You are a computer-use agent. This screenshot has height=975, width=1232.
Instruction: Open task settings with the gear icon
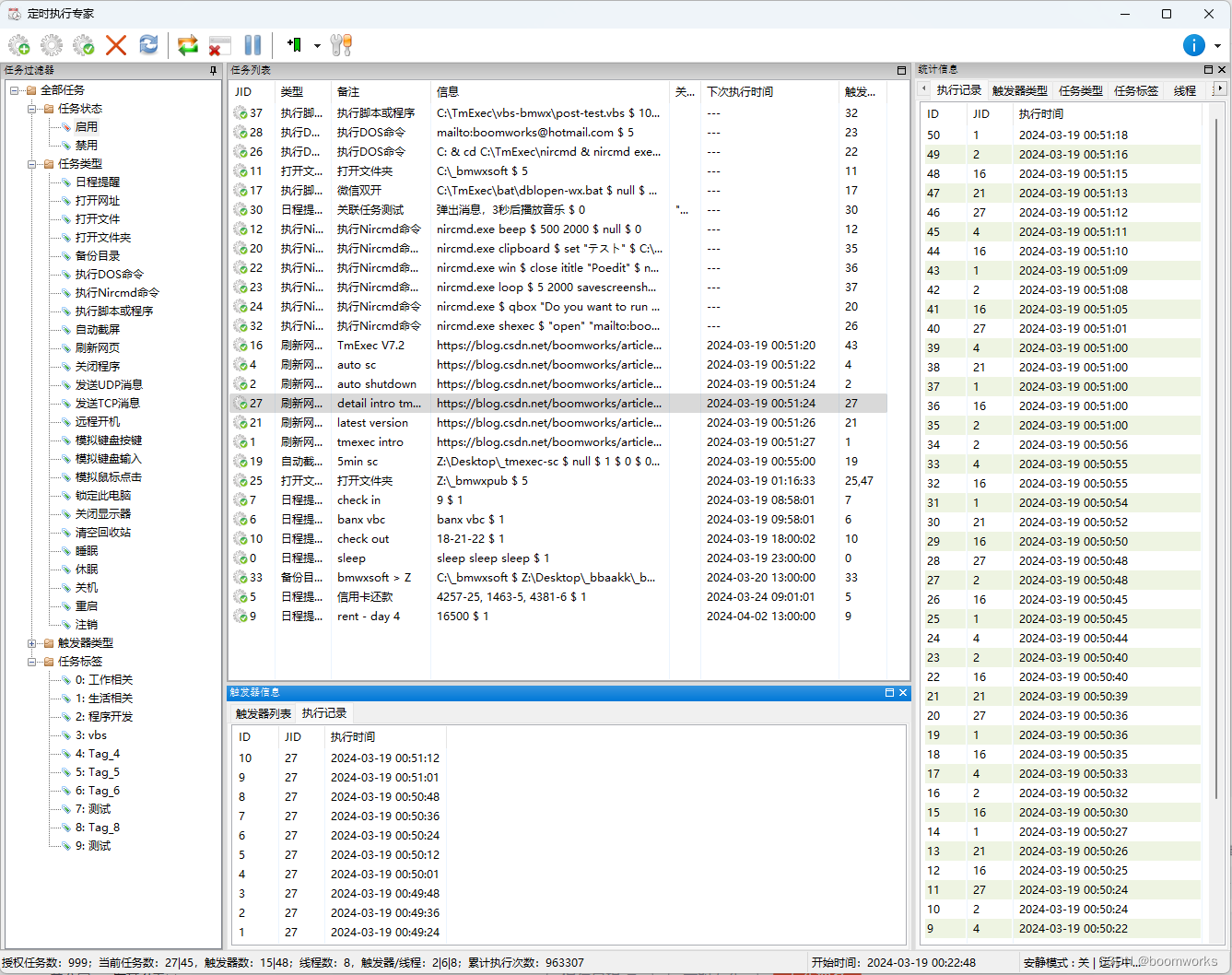tap(51, 44)
